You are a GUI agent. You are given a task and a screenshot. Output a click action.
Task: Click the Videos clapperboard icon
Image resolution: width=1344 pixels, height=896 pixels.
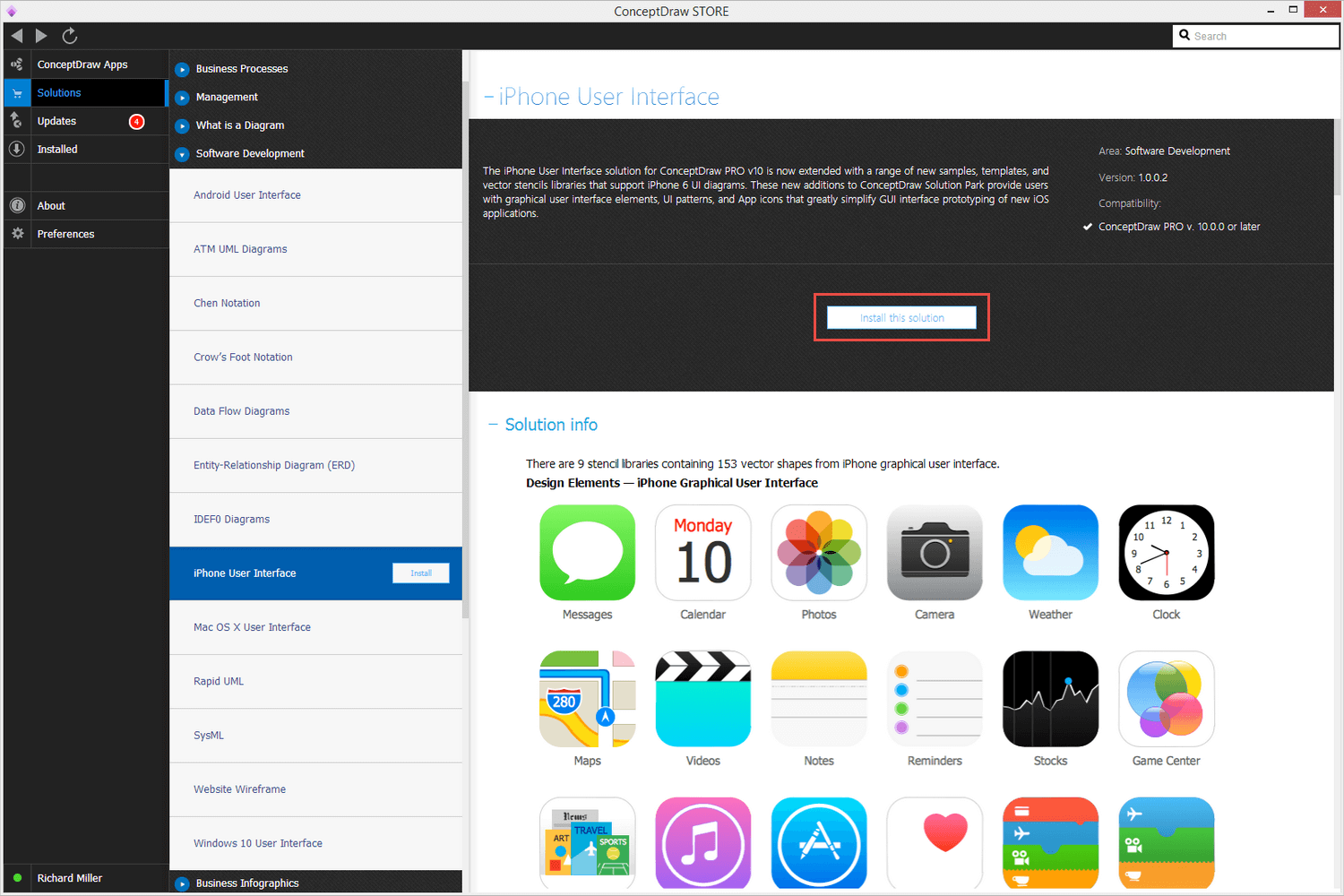pos(703,699)
